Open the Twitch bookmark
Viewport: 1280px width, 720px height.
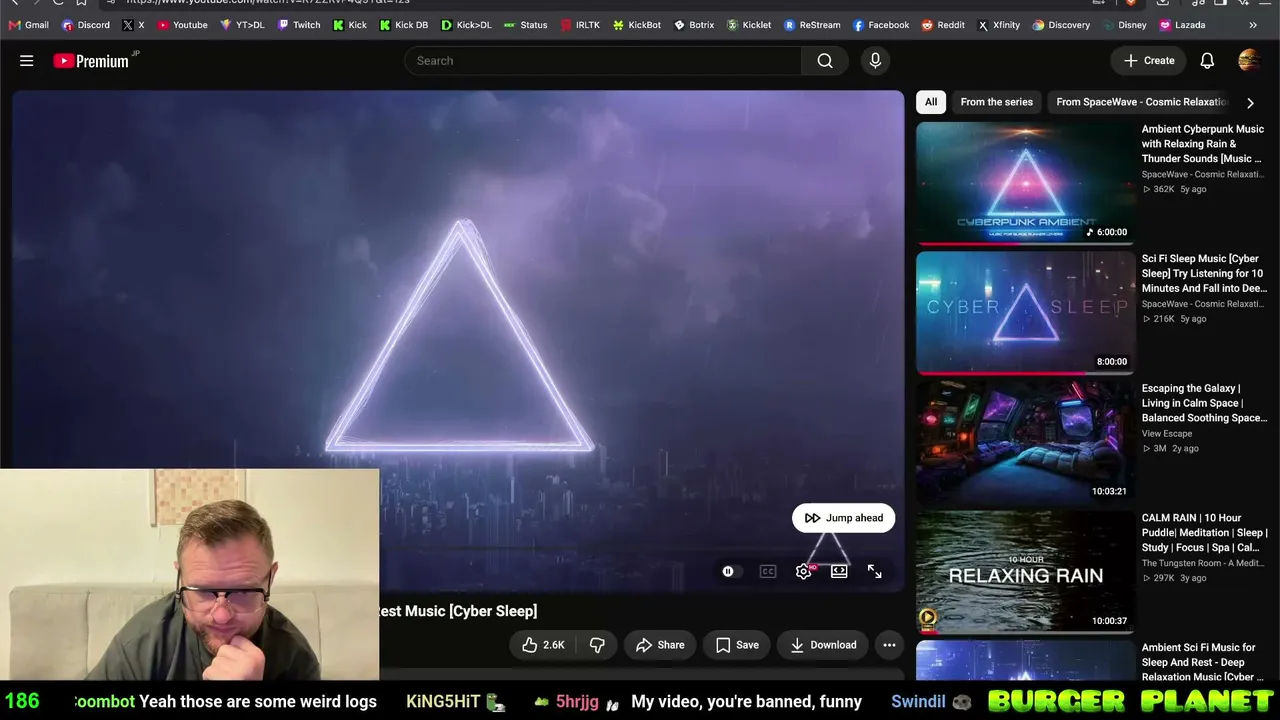[x=299, y=25]
